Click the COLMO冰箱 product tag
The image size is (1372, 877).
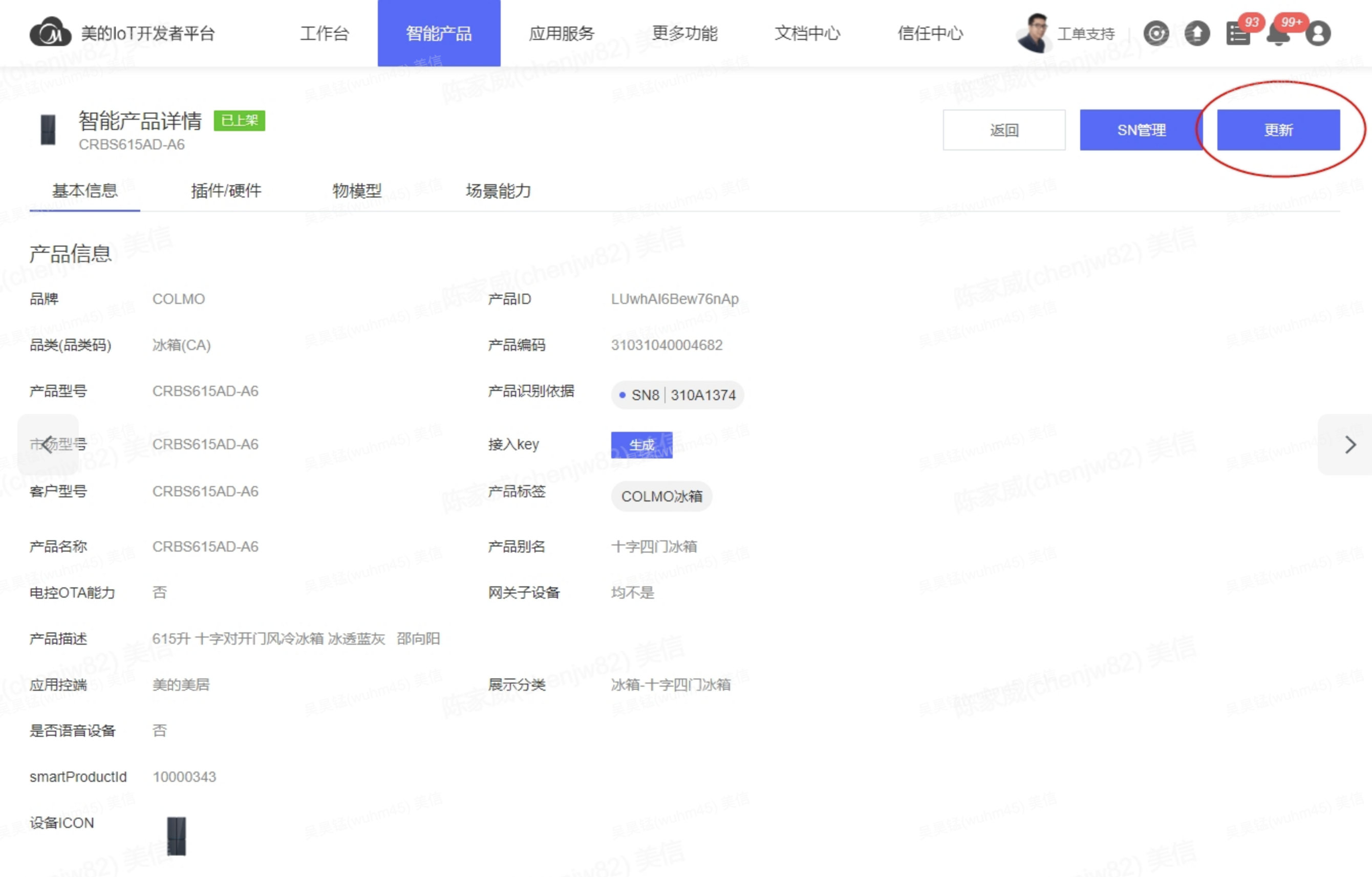[x=661, y=496]
